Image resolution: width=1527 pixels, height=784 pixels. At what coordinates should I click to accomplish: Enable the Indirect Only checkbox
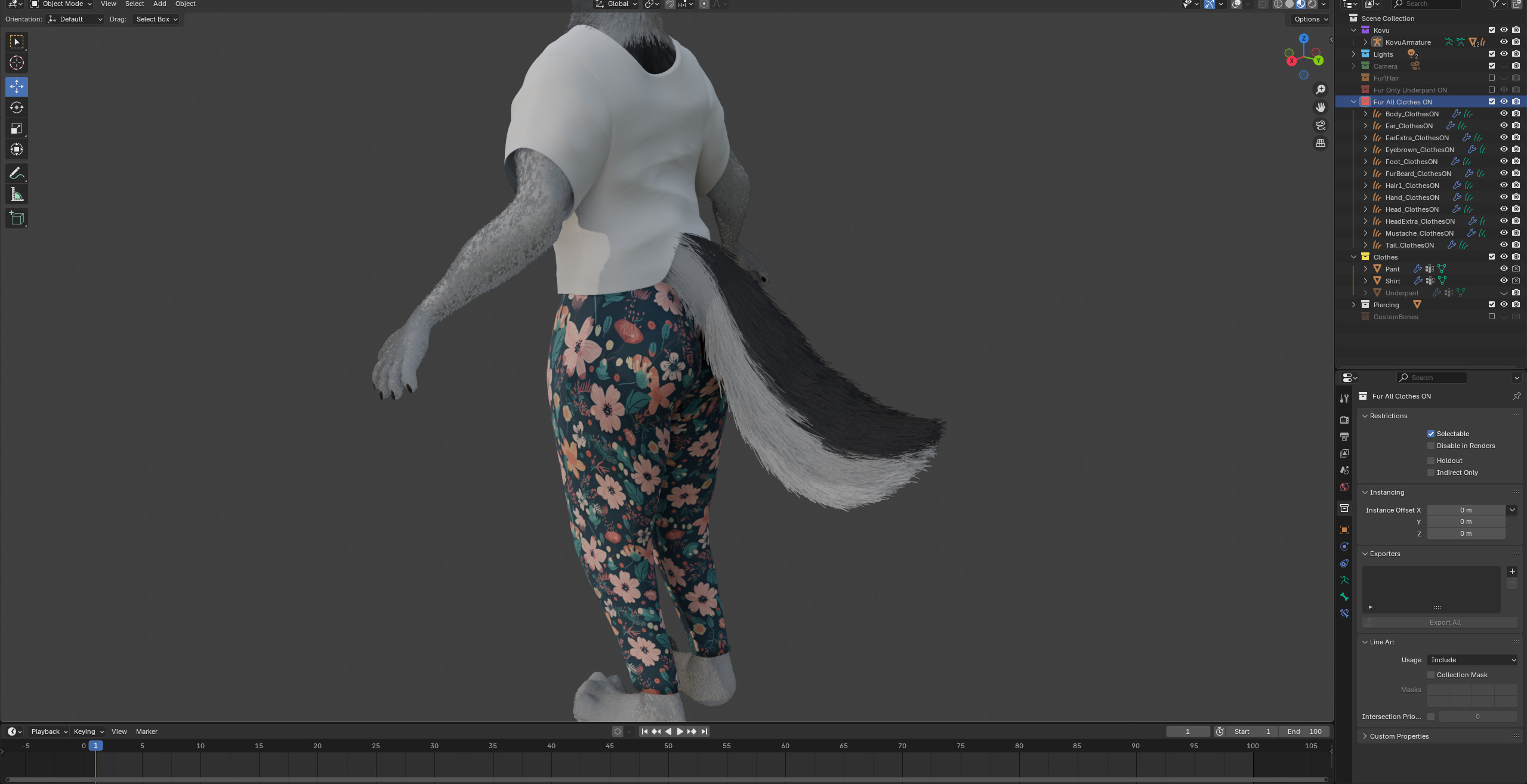(1430, 473)
